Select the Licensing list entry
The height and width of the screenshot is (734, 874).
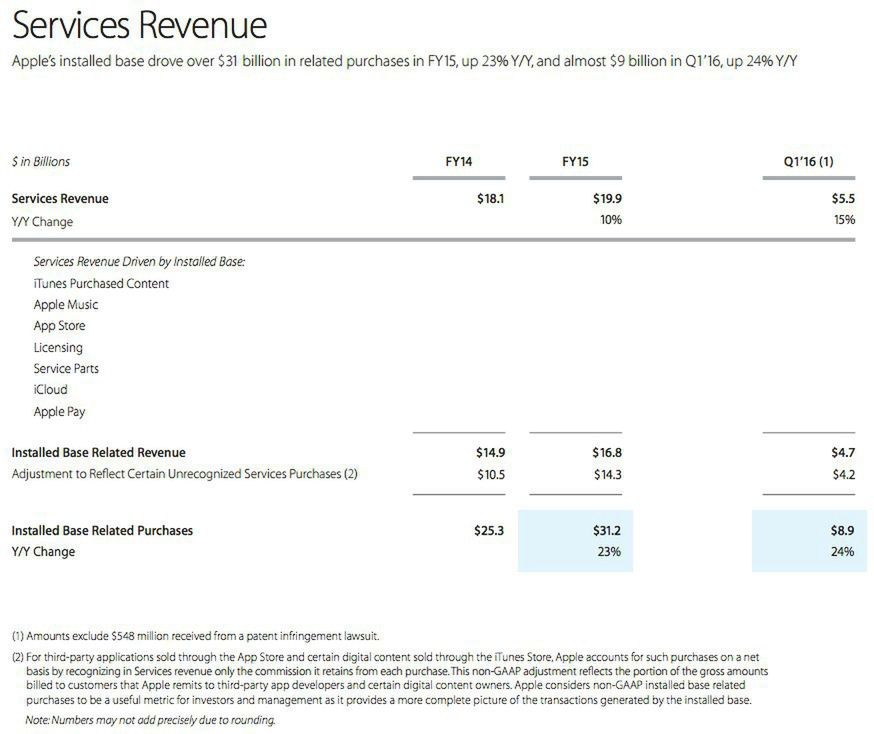[58, 347]
